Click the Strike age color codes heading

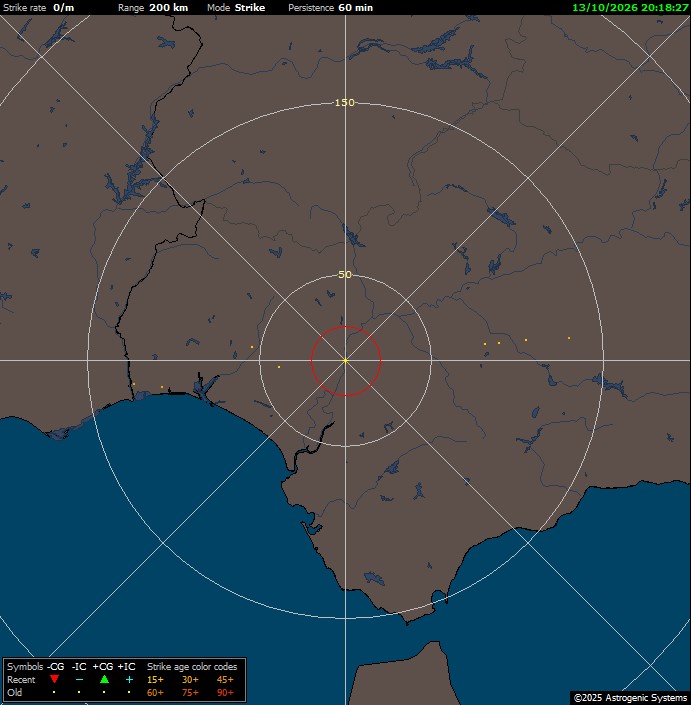point(192,666)
